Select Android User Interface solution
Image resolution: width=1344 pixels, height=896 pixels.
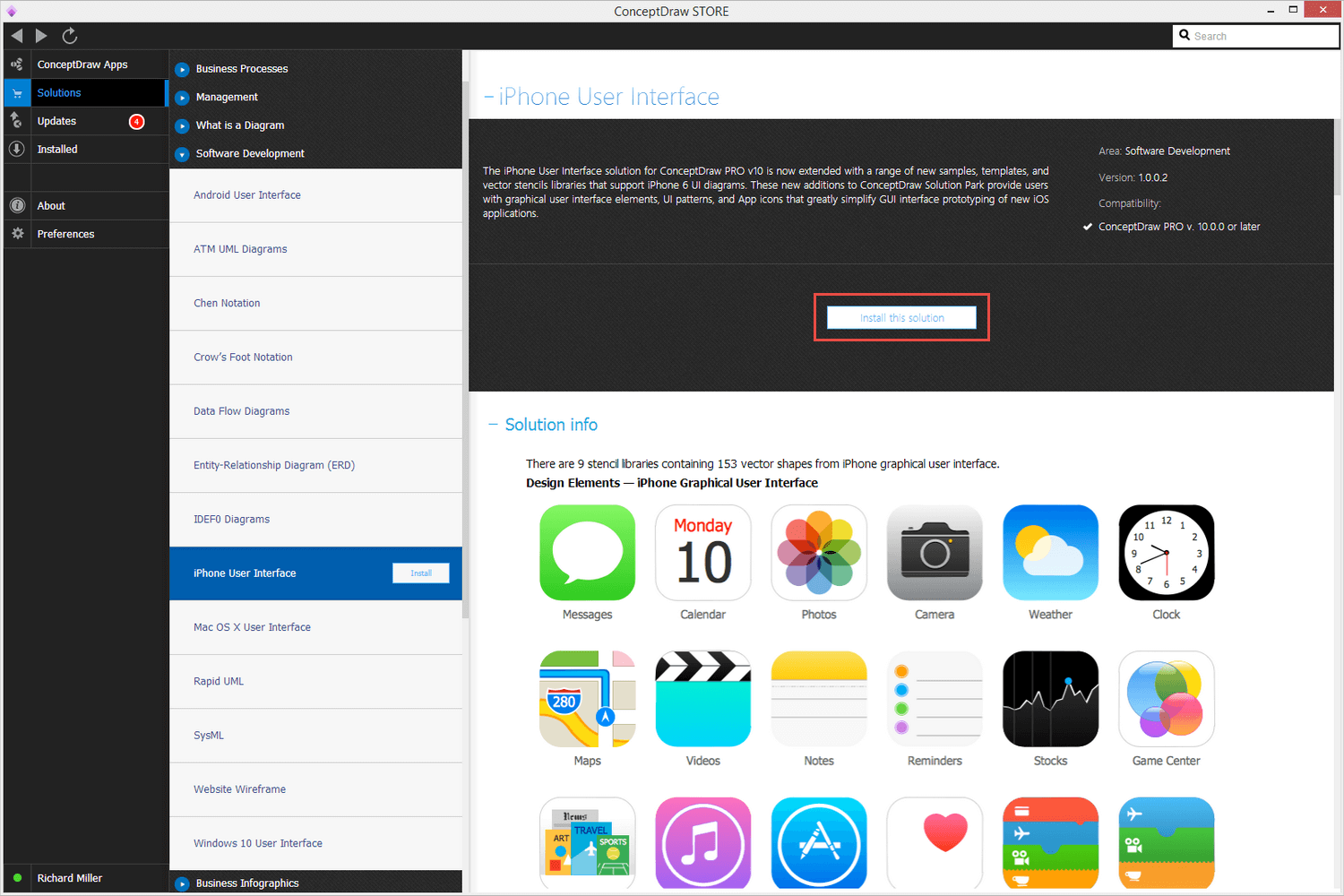[315, 195]
